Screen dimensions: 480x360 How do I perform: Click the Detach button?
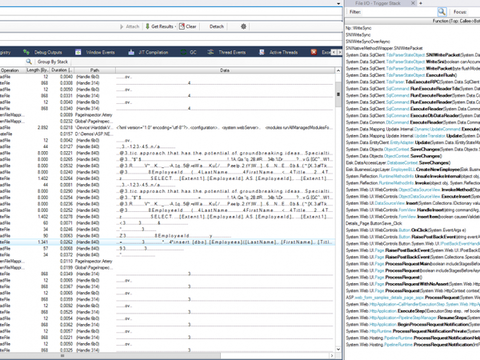pyautogui.click(x=216, y=26)
